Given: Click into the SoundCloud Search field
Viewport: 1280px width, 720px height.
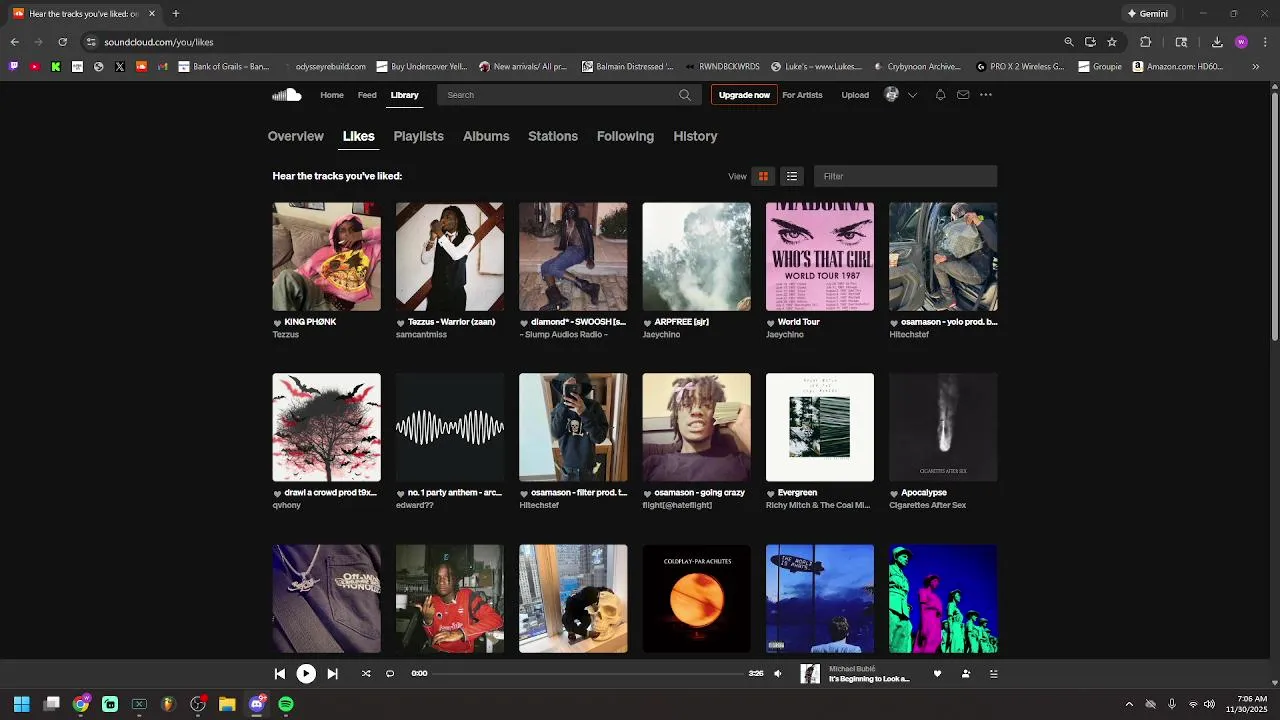Looking at the screenshot, I should click(x=568, y=95).
